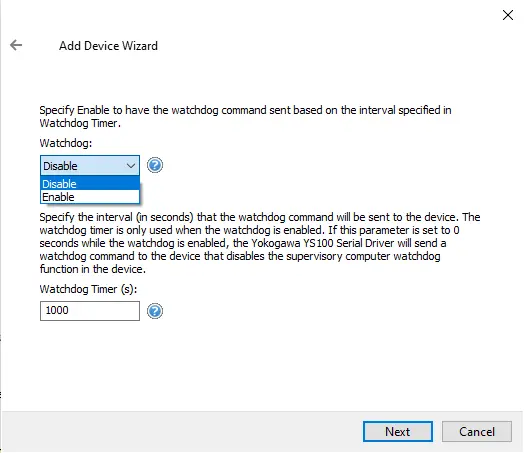The width and height of the screenshot is (524, 453).
Task: Click the Watchdog dropdown chevron arrow
Action: pos(131,166)
